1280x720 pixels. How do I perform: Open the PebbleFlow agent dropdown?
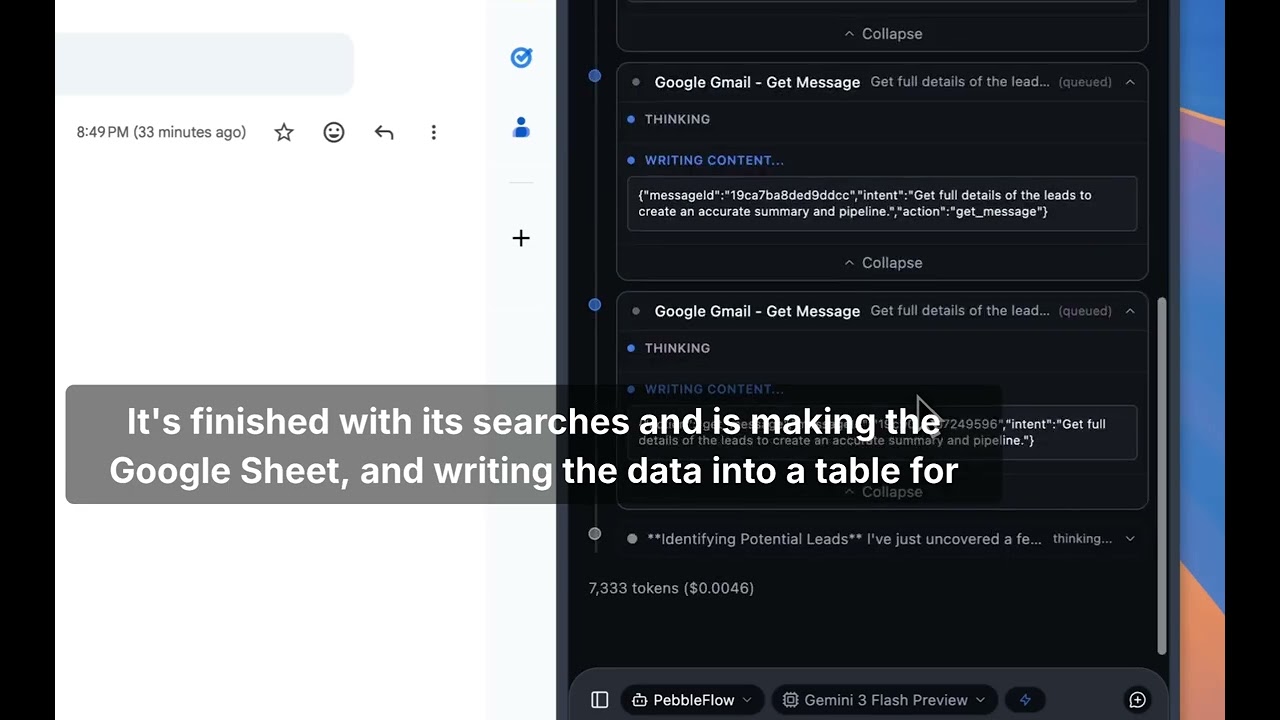click(x=692, y=700)
